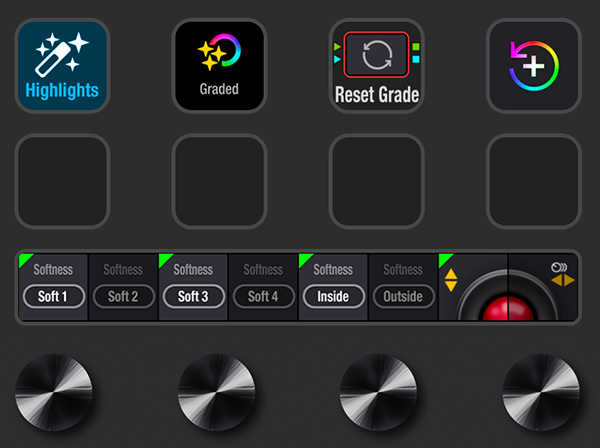
Task: Click the red trackball control
Action: point(508,308)
